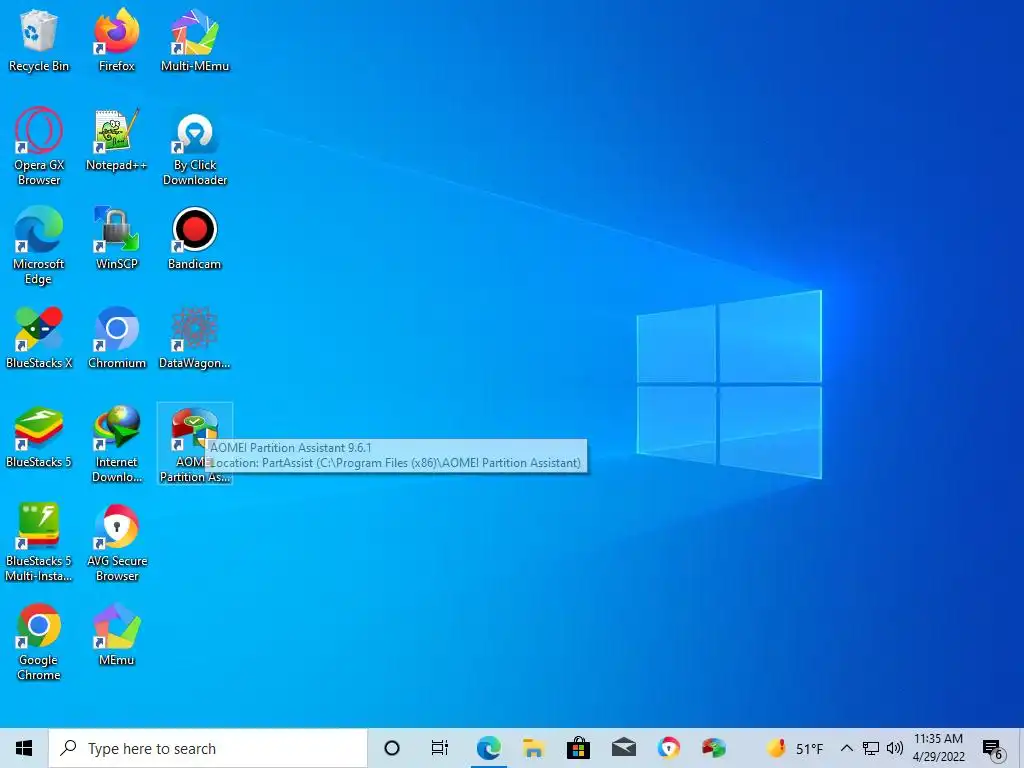Open File Explorer from the taskbar
Screen dimensions: 1024x768
click(x=534, y=748)
